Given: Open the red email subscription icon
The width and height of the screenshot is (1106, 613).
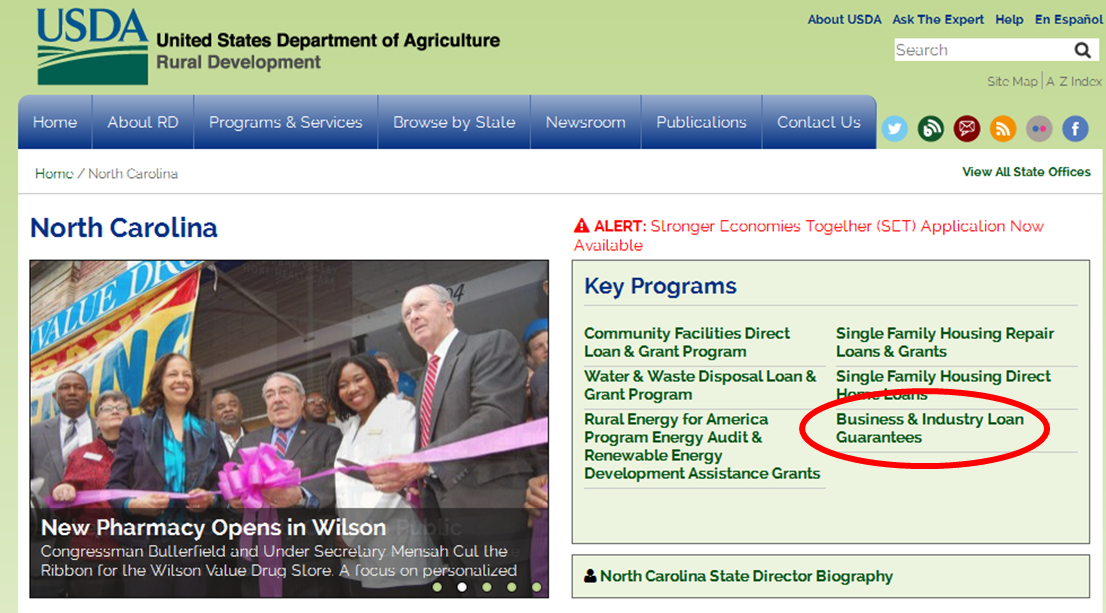Looking at the screenshot, I should point(966,128).
